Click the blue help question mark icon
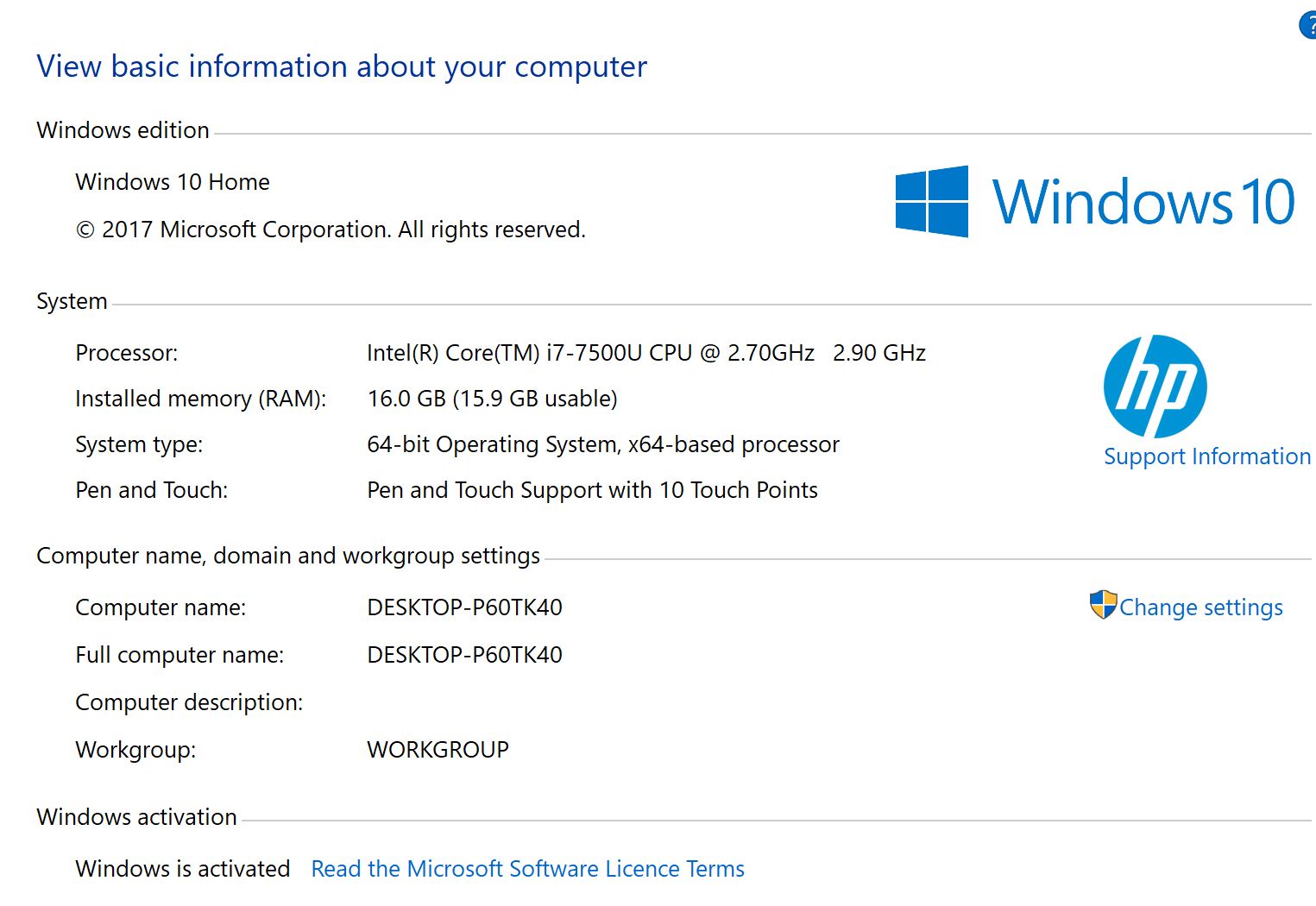 (x=1308, y=25)
